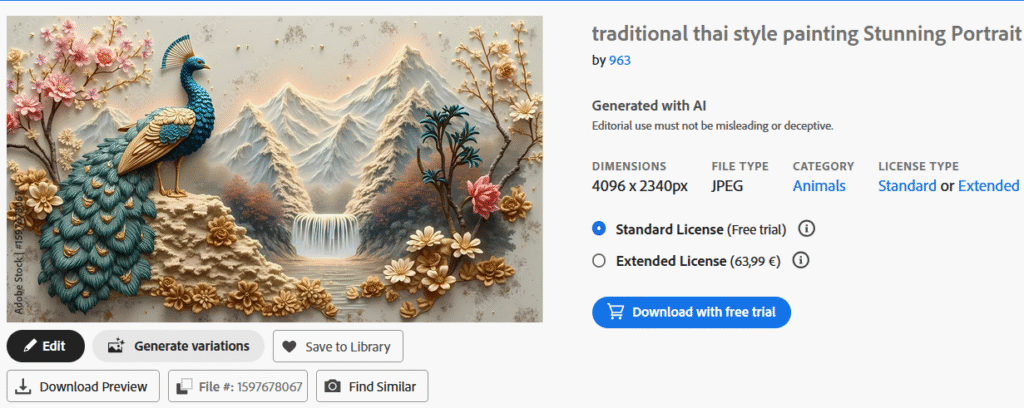The height and width of the screenshot is (408, 1024).
Task: Click the Generate variations button label
Action: point(192,346)
